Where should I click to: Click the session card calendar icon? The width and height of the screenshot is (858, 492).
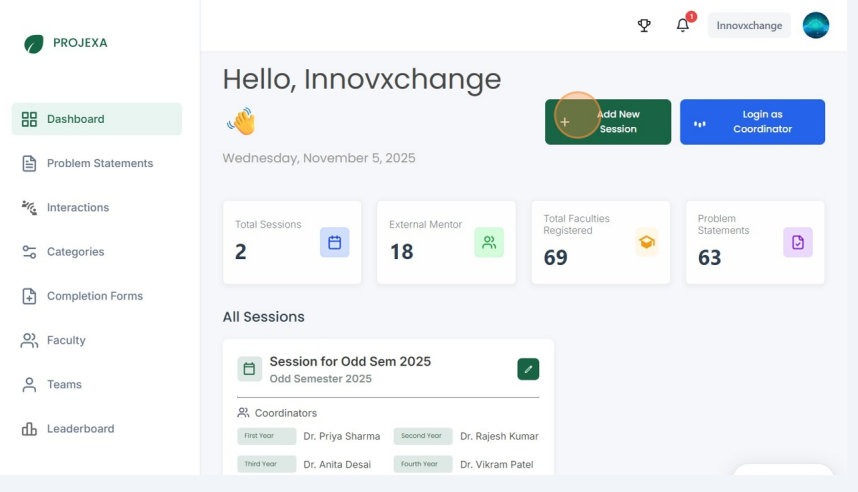[250, 369]
